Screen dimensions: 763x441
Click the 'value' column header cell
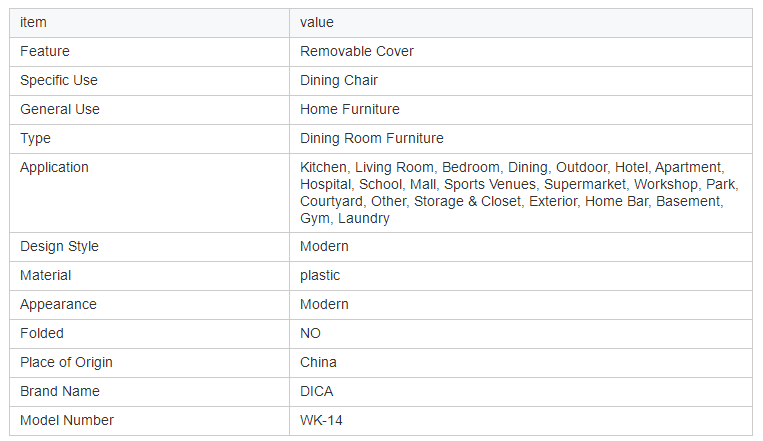(521, 23)
